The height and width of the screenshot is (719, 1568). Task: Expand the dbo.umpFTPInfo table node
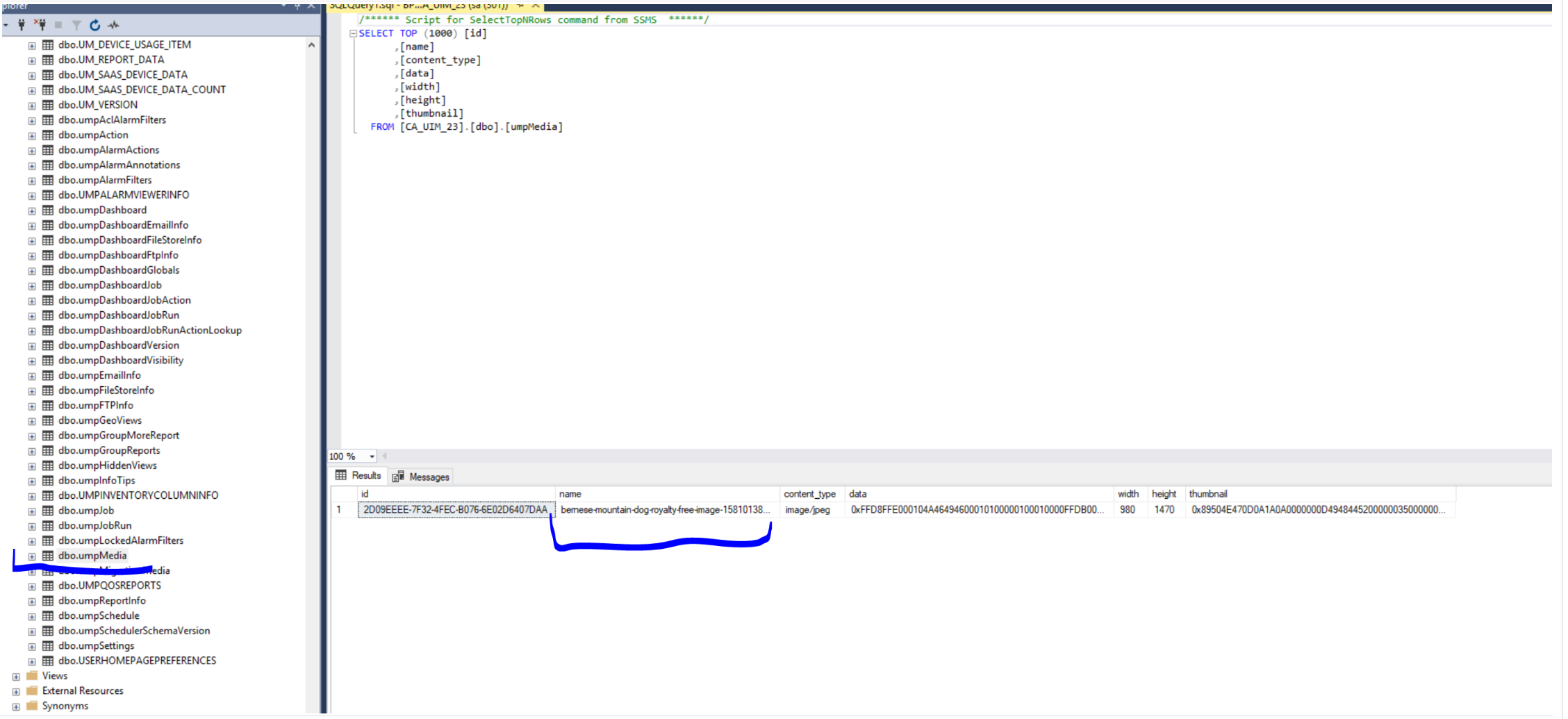point(32,406)
